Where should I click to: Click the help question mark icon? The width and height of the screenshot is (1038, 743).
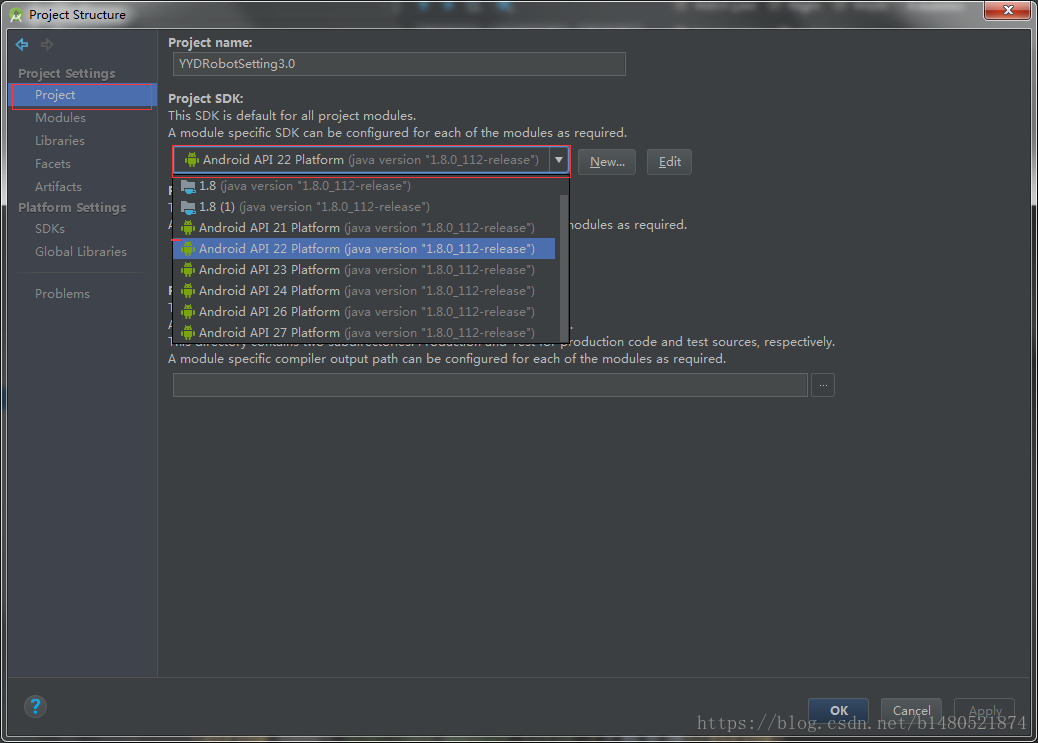tap(35, 707)
